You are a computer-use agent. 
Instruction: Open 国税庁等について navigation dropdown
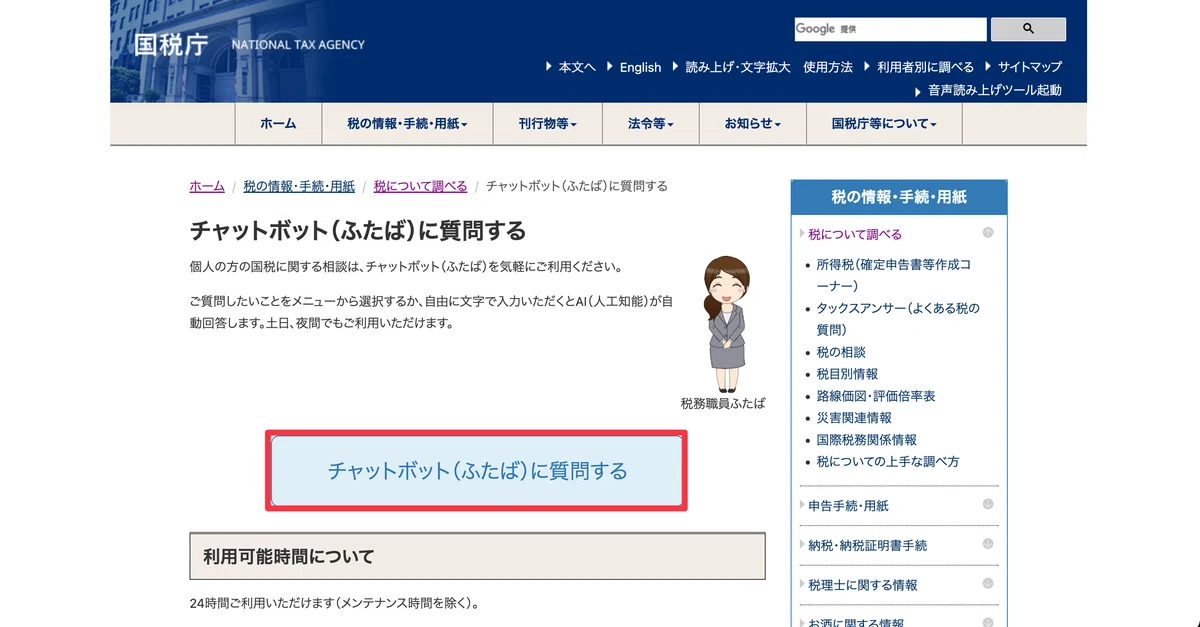pos(884,124)
